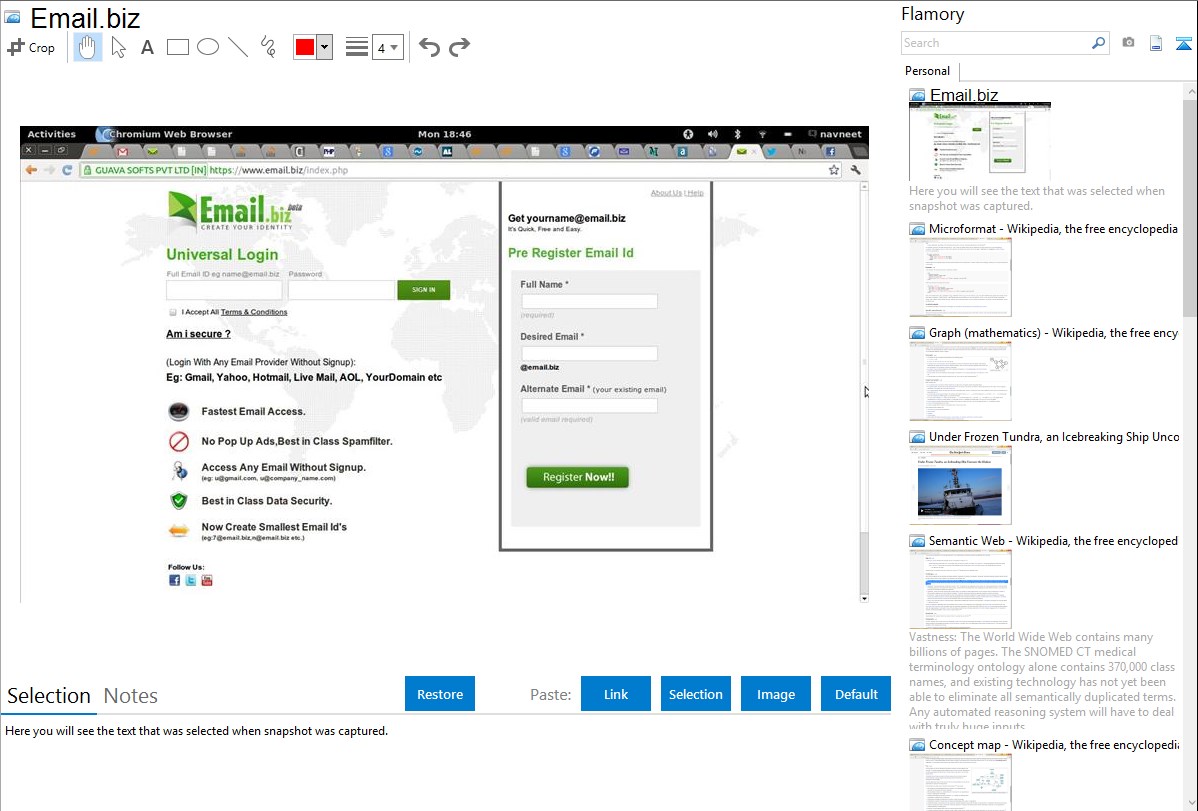
Task: Click the Full Email ID login field
Action: 224,290
